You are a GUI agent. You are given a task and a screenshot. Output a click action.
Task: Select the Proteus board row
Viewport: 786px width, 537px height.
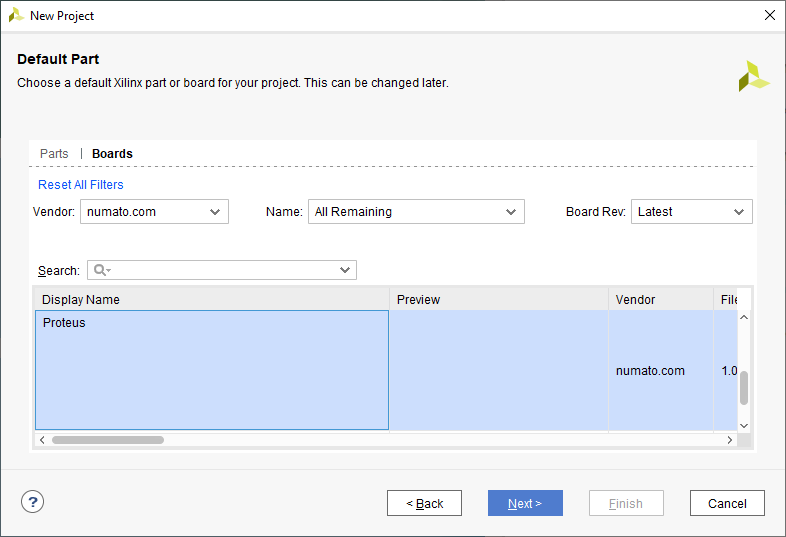coord(211,369)
